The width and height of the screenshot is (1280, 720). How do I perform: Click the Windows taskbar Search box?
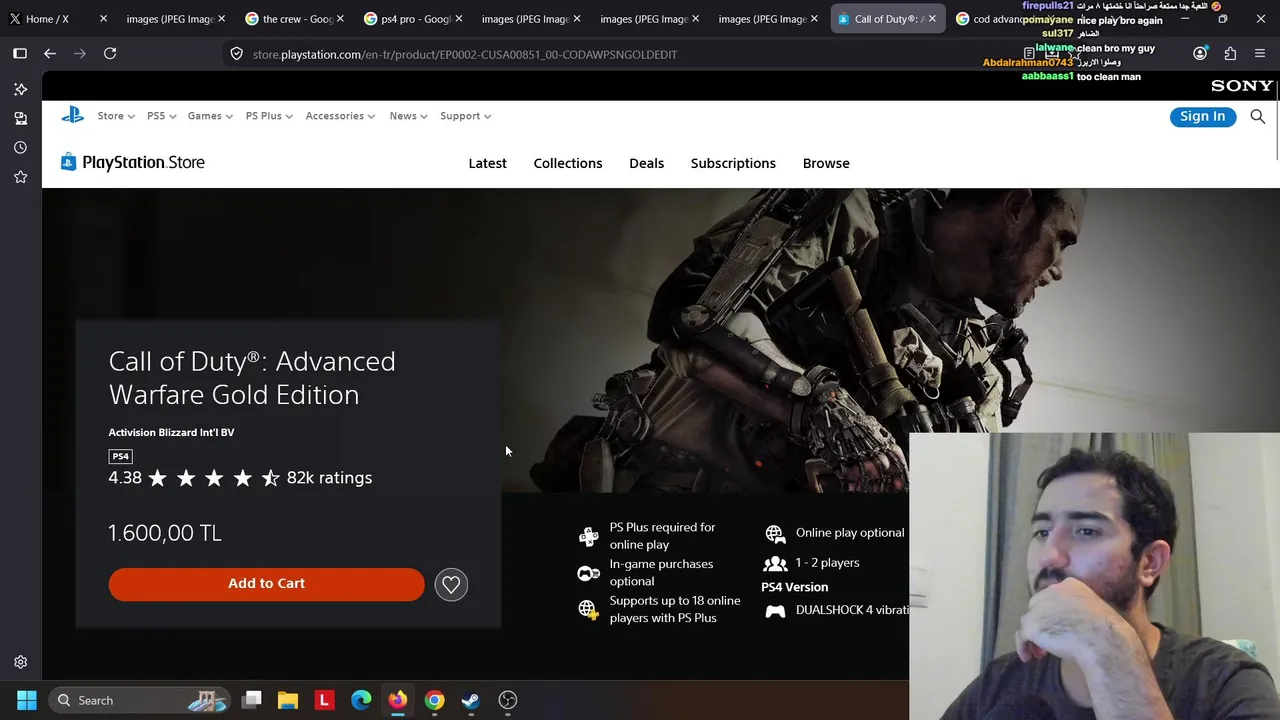click(x=138, y=700)
